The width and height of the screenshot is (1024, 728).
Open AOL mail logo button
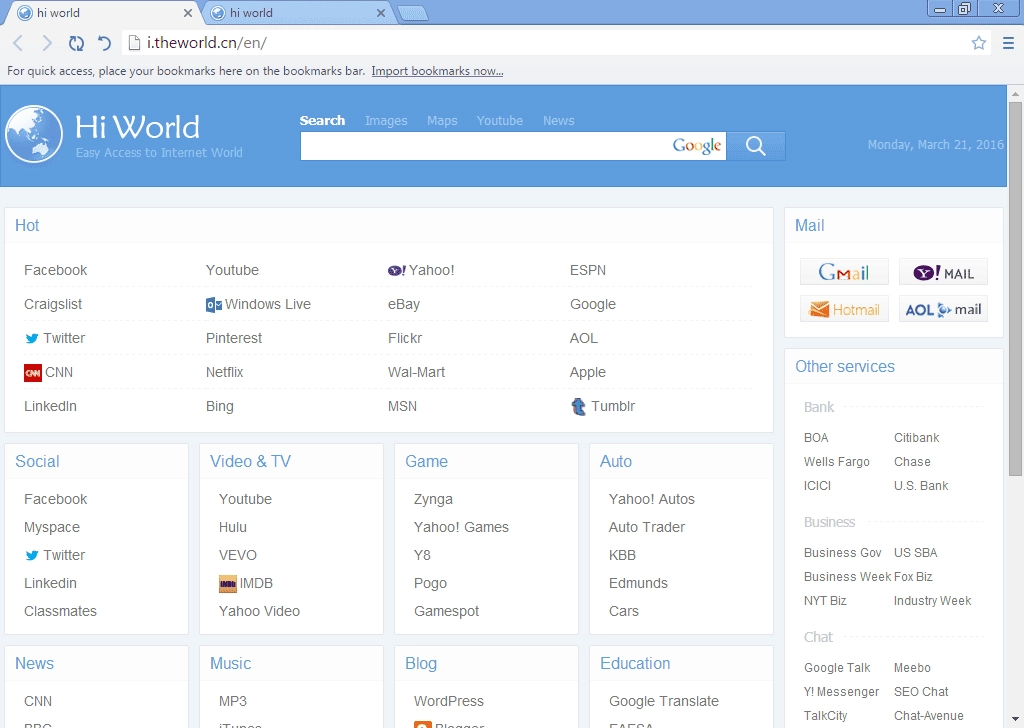pos(943,309)
